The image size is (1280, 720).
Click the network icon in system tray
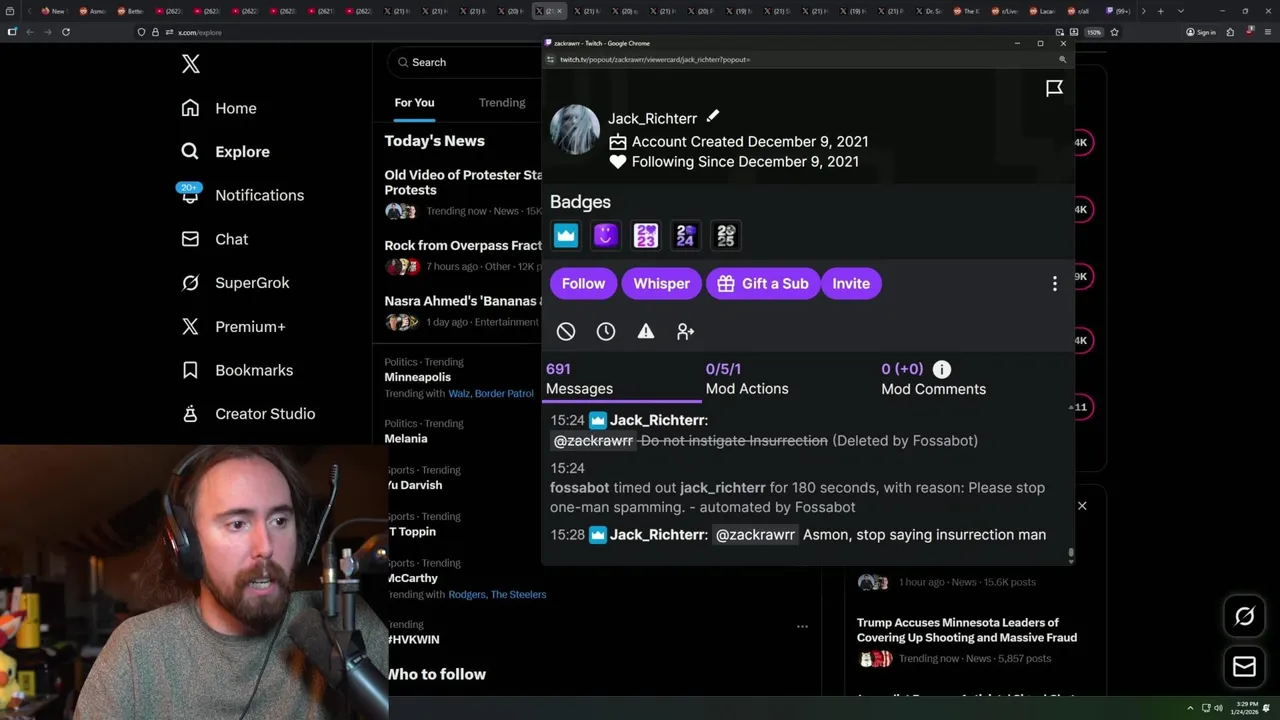pos(1204,708)
